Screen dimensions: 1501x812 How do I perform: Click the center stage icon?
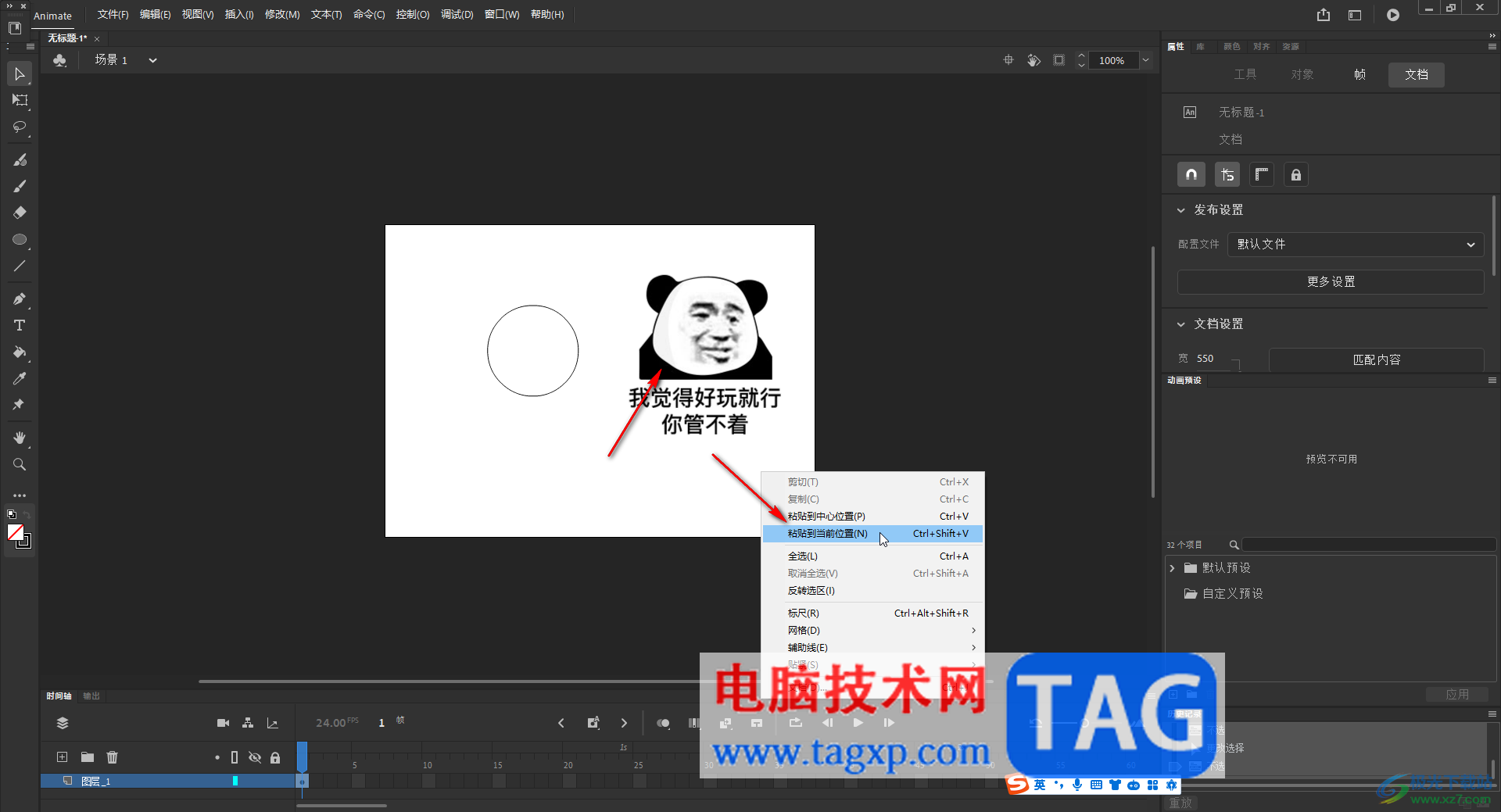tap(1008, 60)
